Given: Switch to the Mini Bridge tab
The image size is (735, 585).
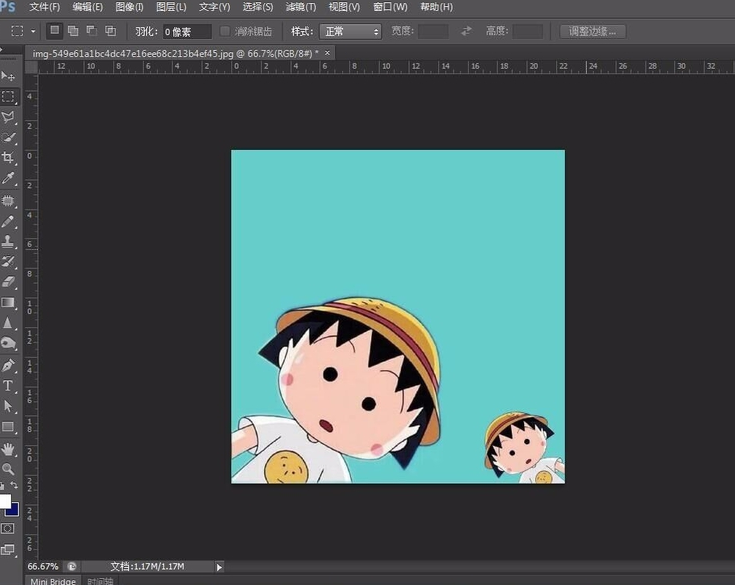Looking at the screenshot, I should coord(53,581).
